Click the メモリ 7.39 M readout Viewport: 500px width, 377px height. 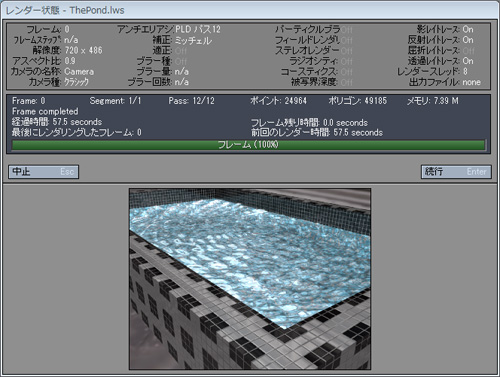pyautogui.click(x=432, y=101)
